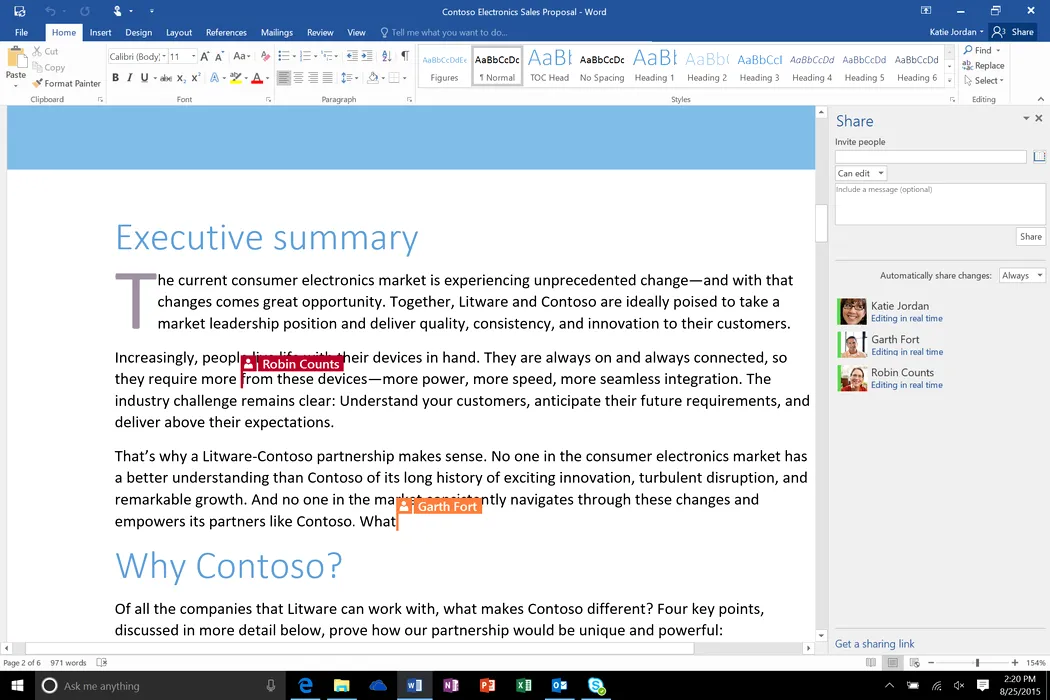Sort the selected paragraph text
Screen dimensions: 1050x700
386,57
